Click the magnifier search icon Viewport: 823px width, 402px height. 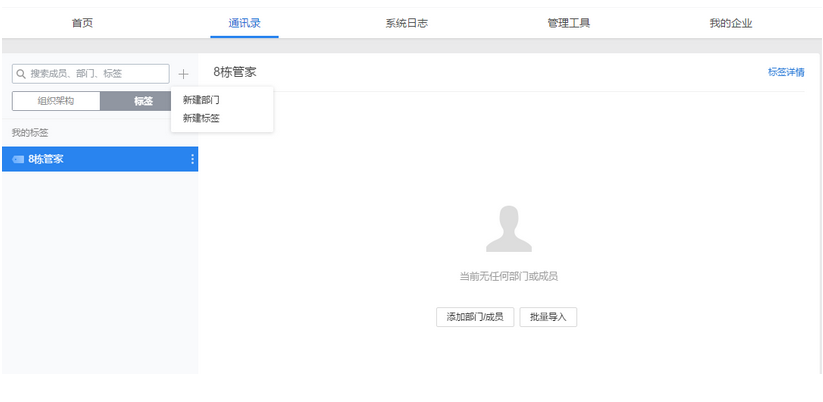21,74
